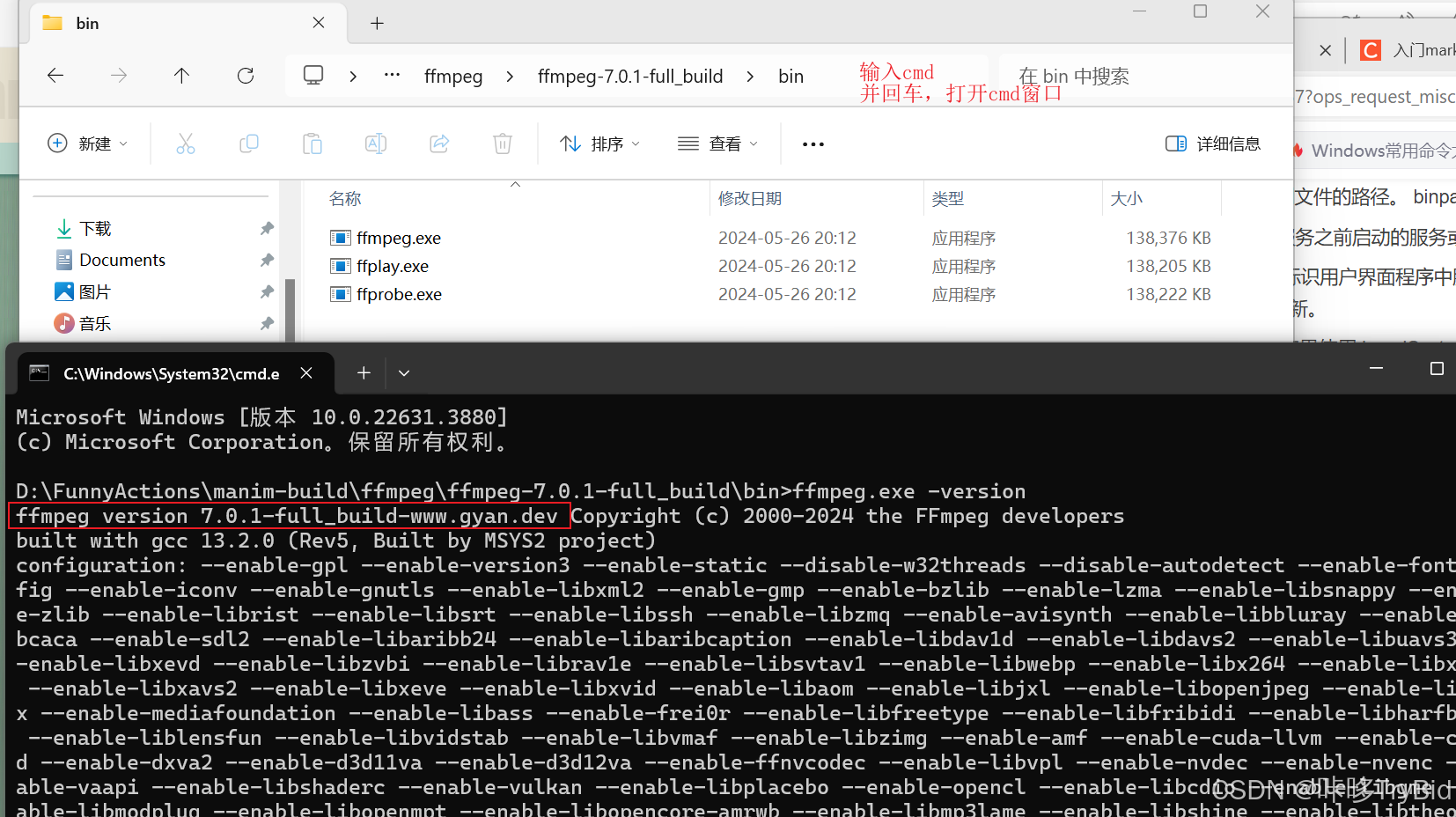Open 下载 Downloads in the sidebar
This screenshot has width=1456, height=817.
(95, 229)
